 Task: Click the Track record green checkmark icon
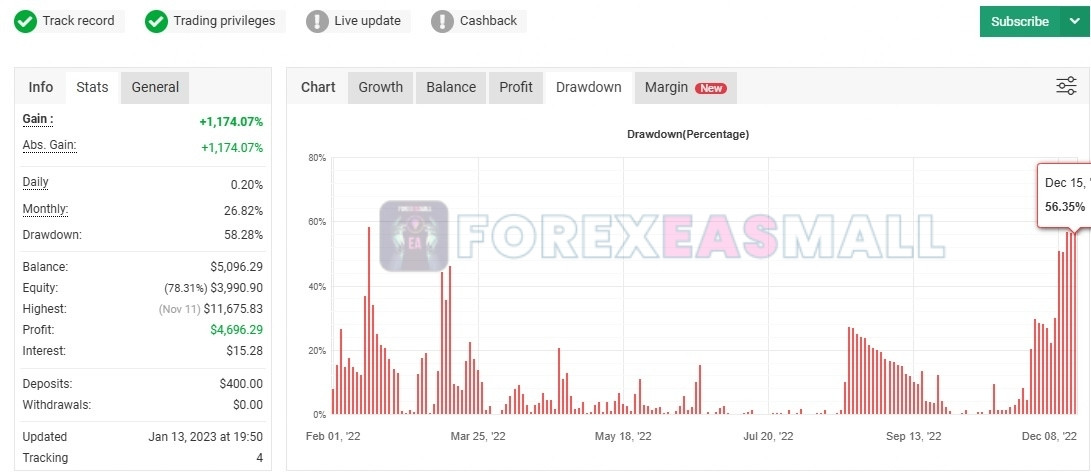pyautogui.click(x=26, y=21)
